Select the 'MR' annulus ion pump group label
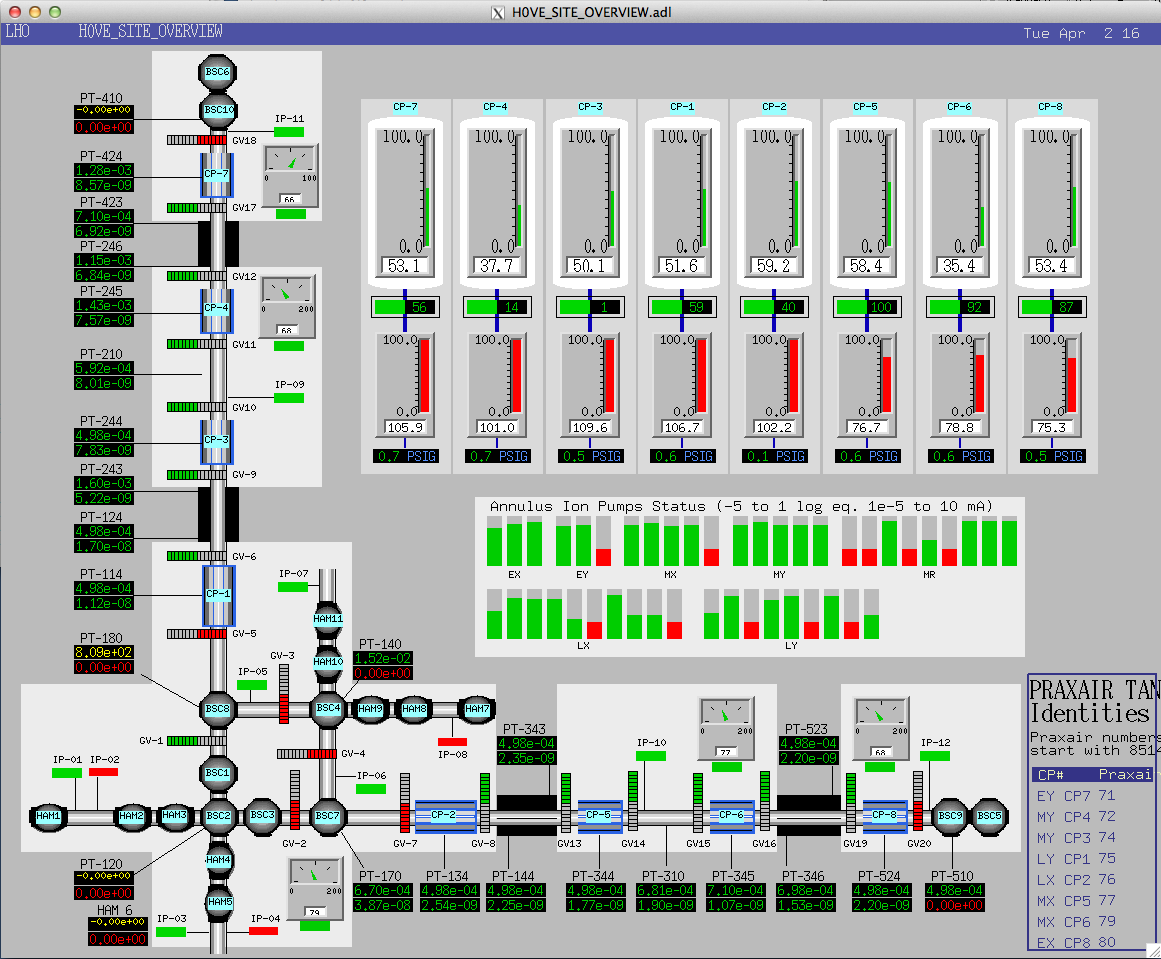 [x=929, y=575]
